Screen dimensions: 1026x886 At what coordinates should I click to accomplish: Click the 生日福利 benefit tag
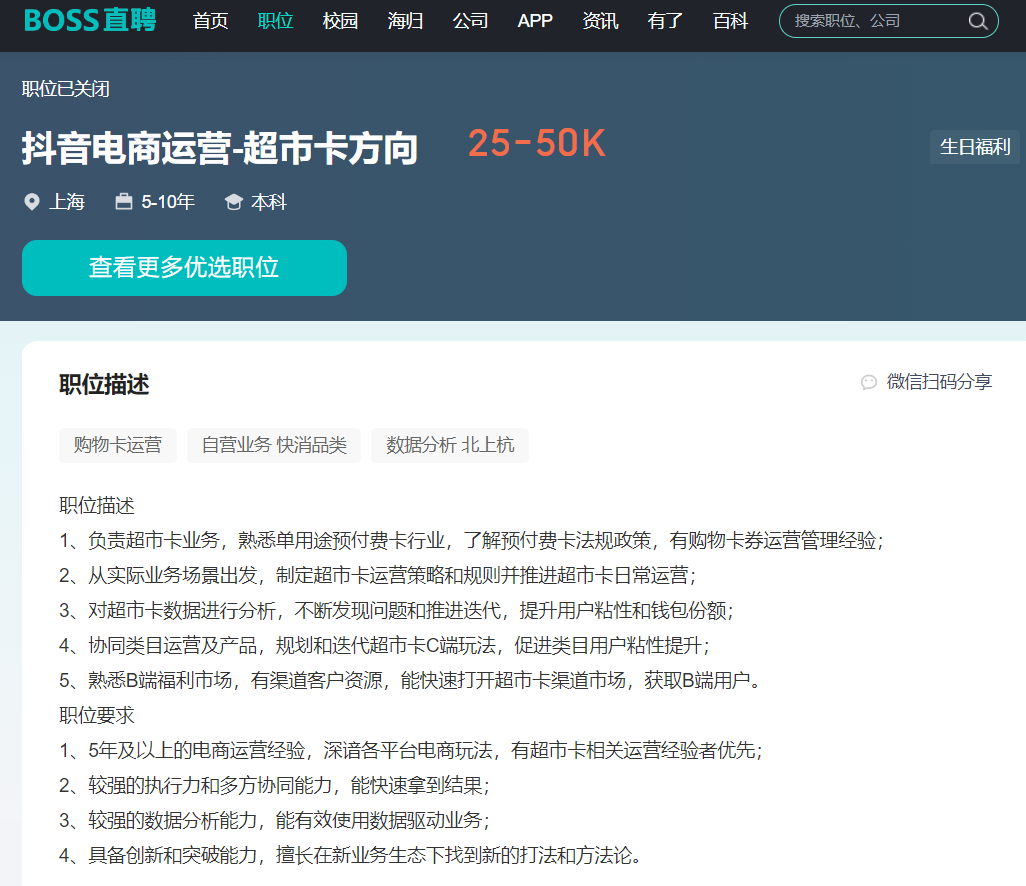pyautogui.click(x=974, y=147)
